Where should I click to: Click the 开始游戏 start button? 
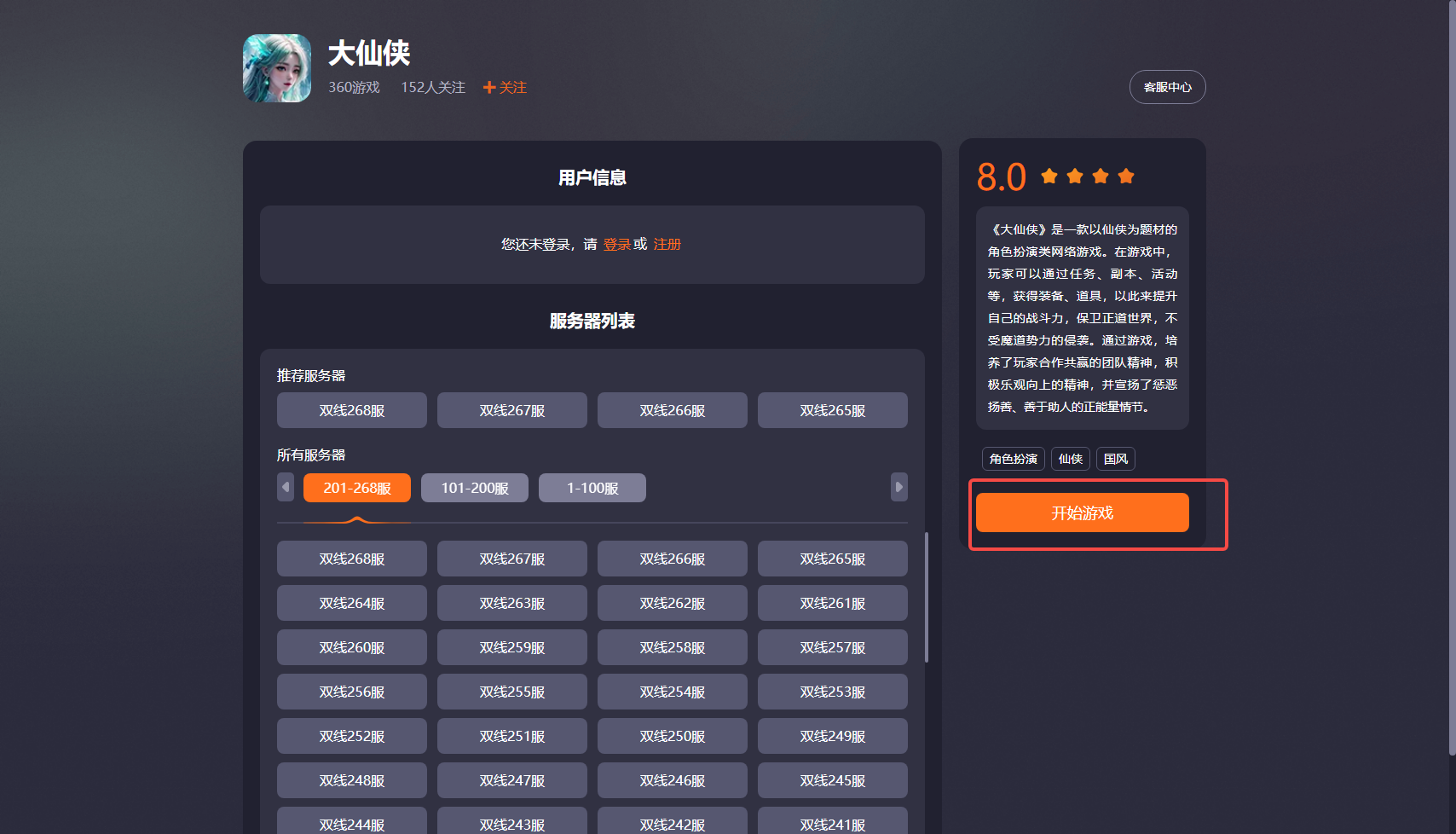(1082, 512)
